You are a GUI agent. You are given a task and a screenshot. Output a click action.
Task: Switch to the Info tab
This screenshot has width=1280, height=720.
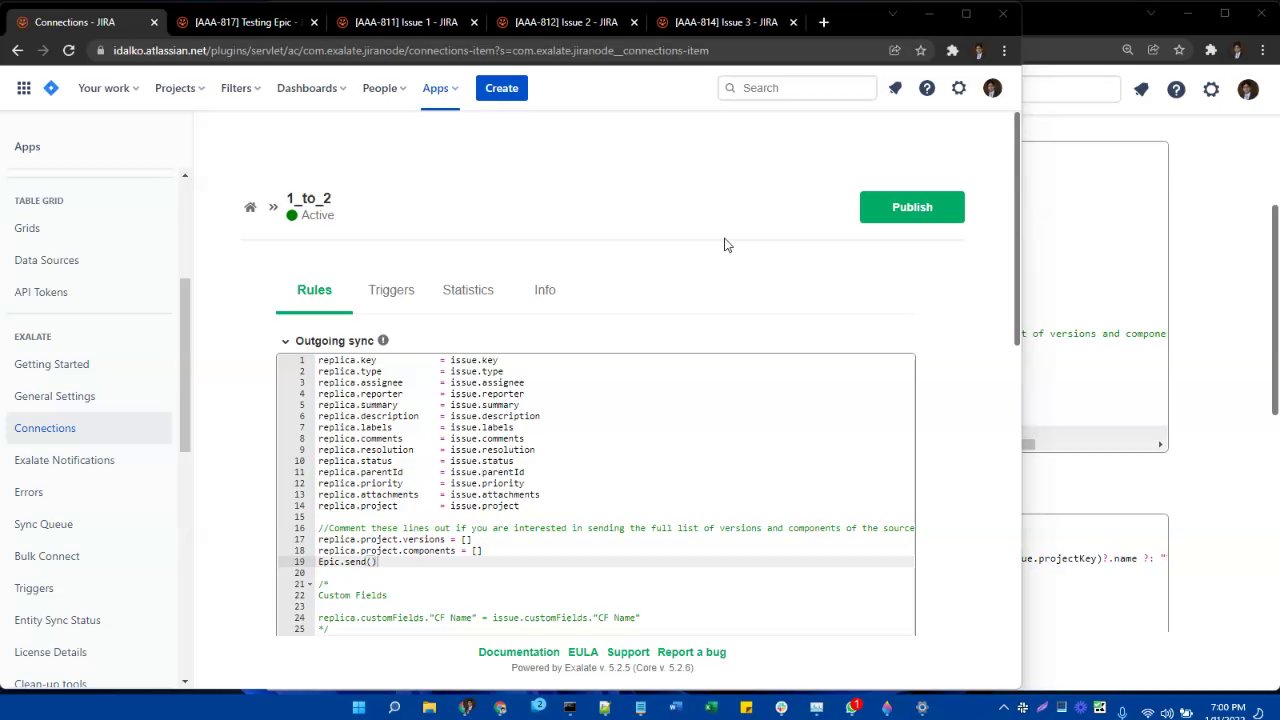(x=545, y=290)
